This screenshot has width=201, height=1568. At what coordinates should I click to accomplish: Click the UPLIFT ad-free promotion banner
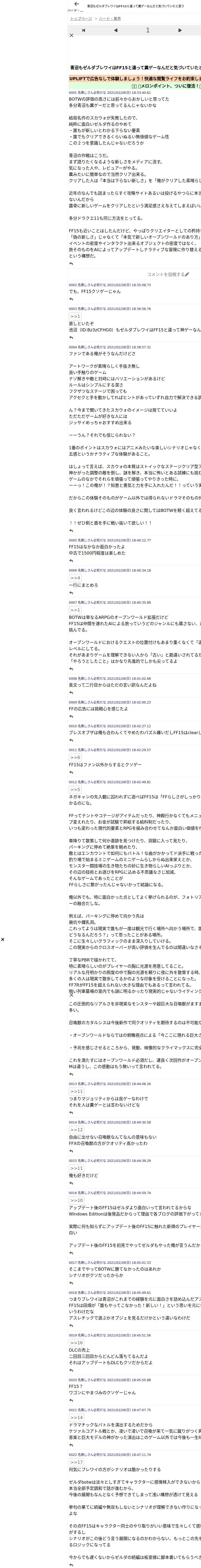[135, 78]
